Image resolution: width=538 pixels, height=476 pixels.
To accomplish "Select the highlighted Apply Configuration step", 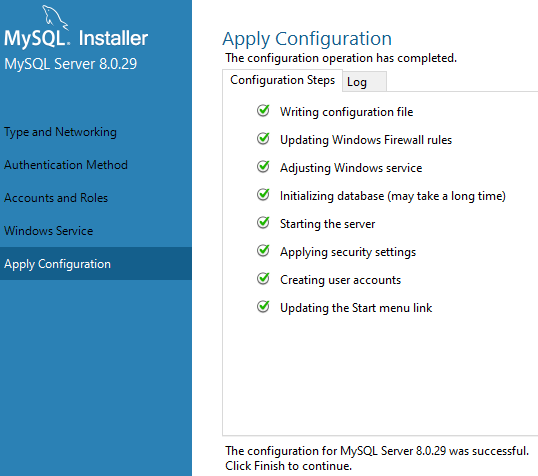I will pyautogui.click(x=96, y=264).
